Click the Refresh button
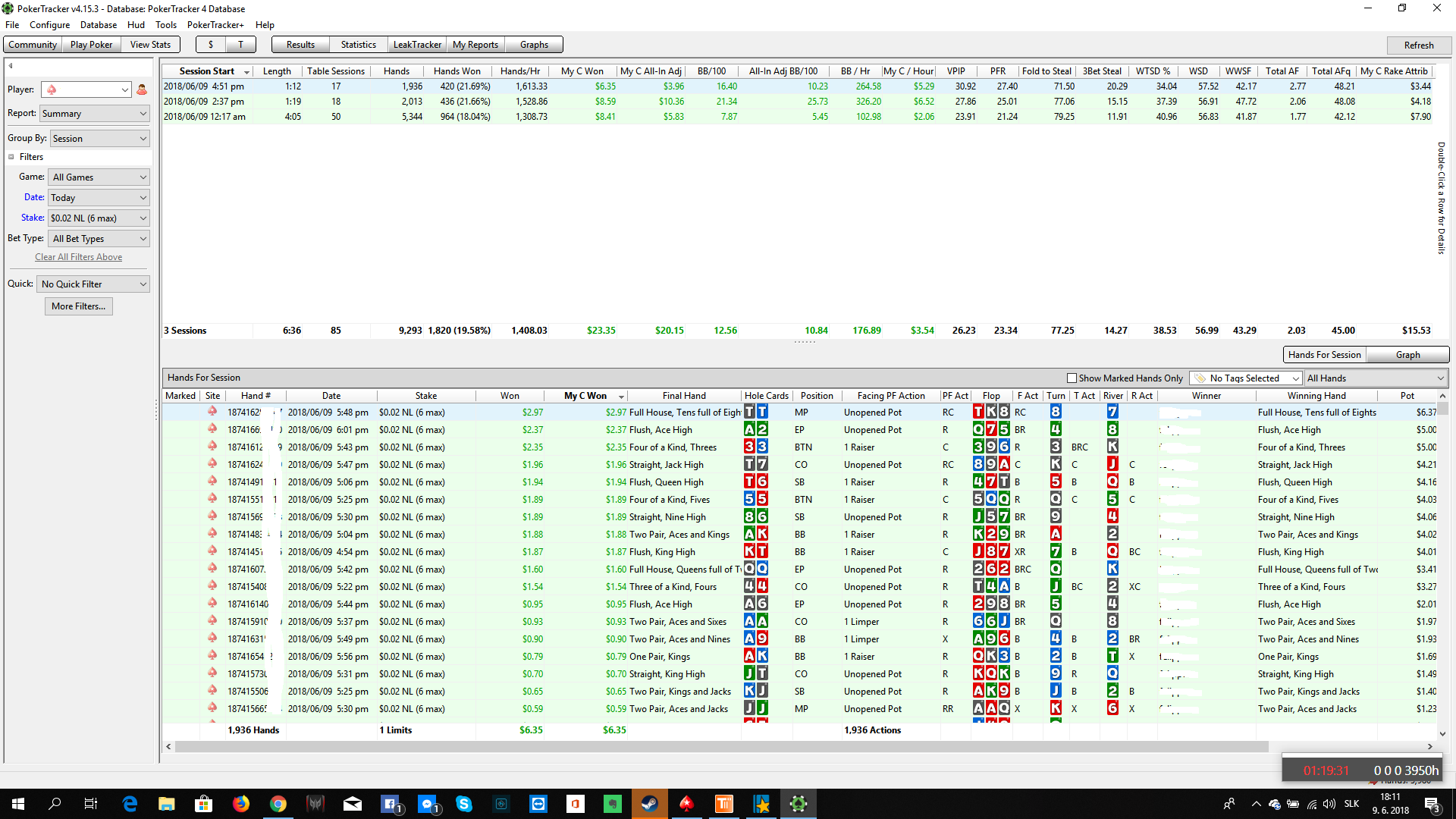The width and height of the screenshot is (1456, 819). (1418, 45)
